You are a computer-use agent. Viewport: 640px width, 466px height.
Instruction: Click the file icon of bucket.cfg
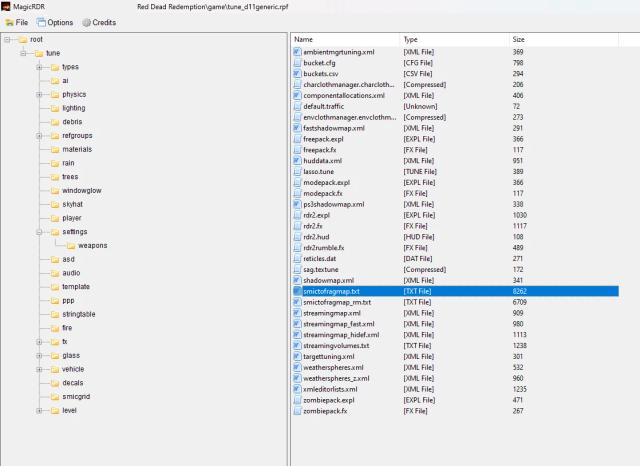(x=297, y=63)
